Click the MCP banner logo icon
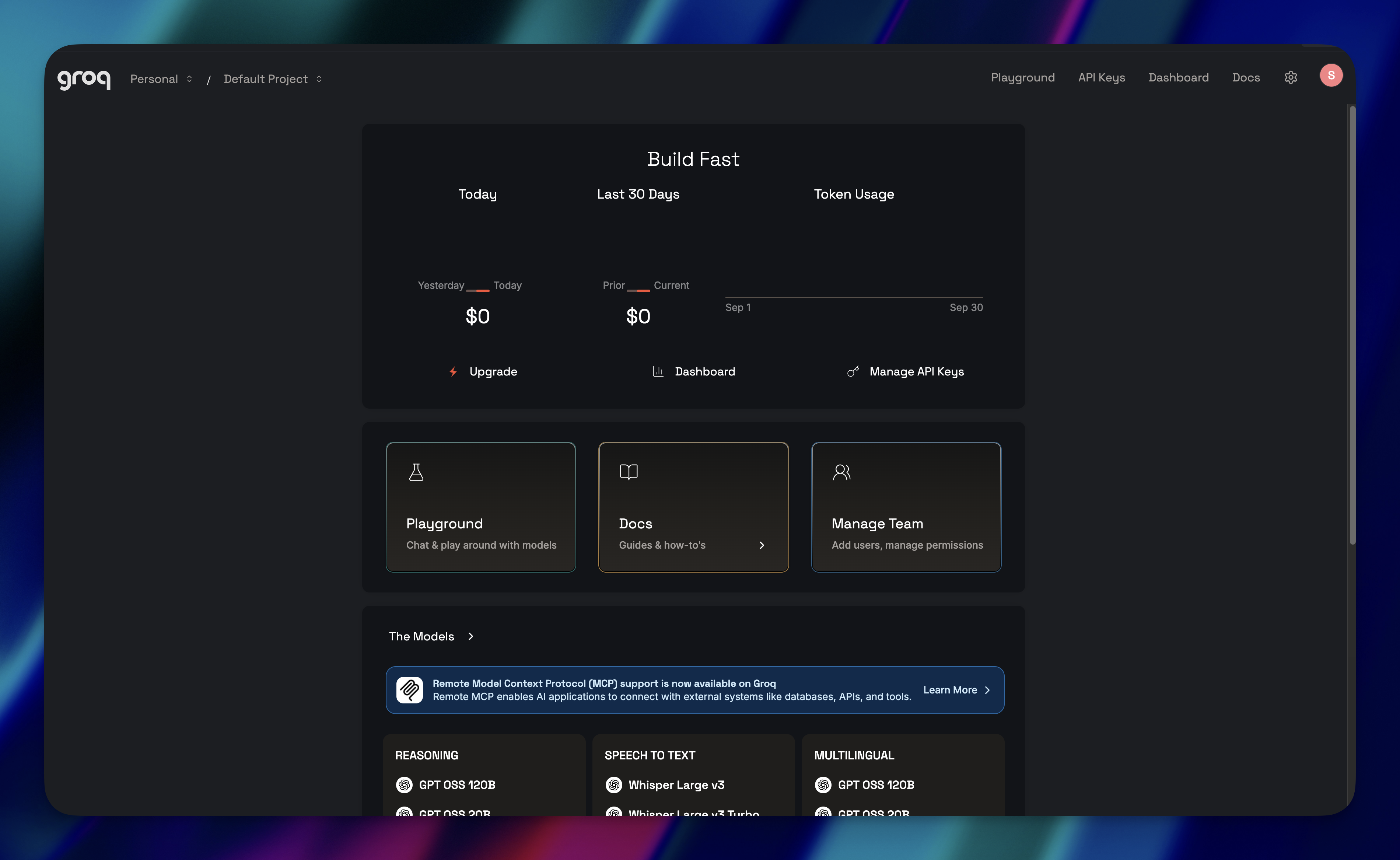This screenshot has width=1400, height=860. click(x=409, y=690)
